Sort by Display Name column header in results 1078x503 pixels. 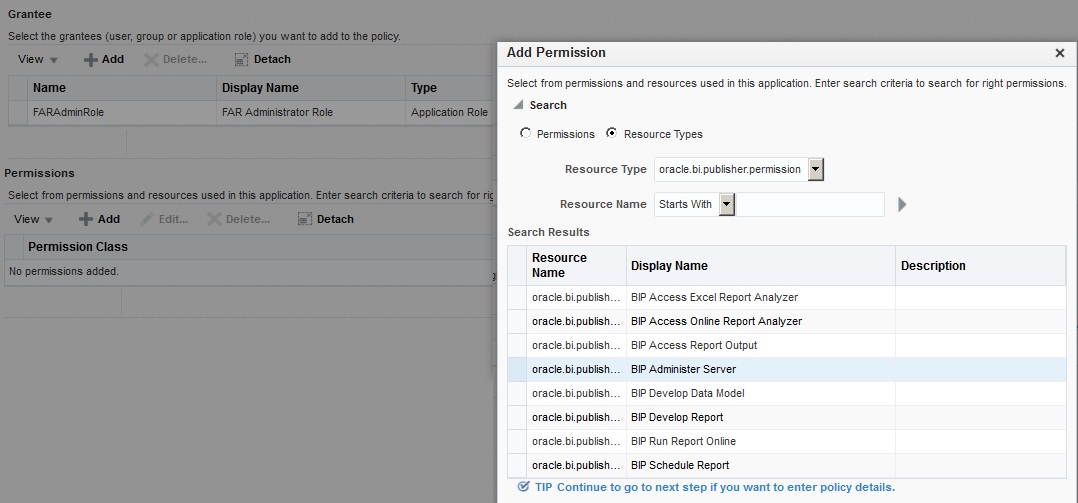[x=669, y=266]
